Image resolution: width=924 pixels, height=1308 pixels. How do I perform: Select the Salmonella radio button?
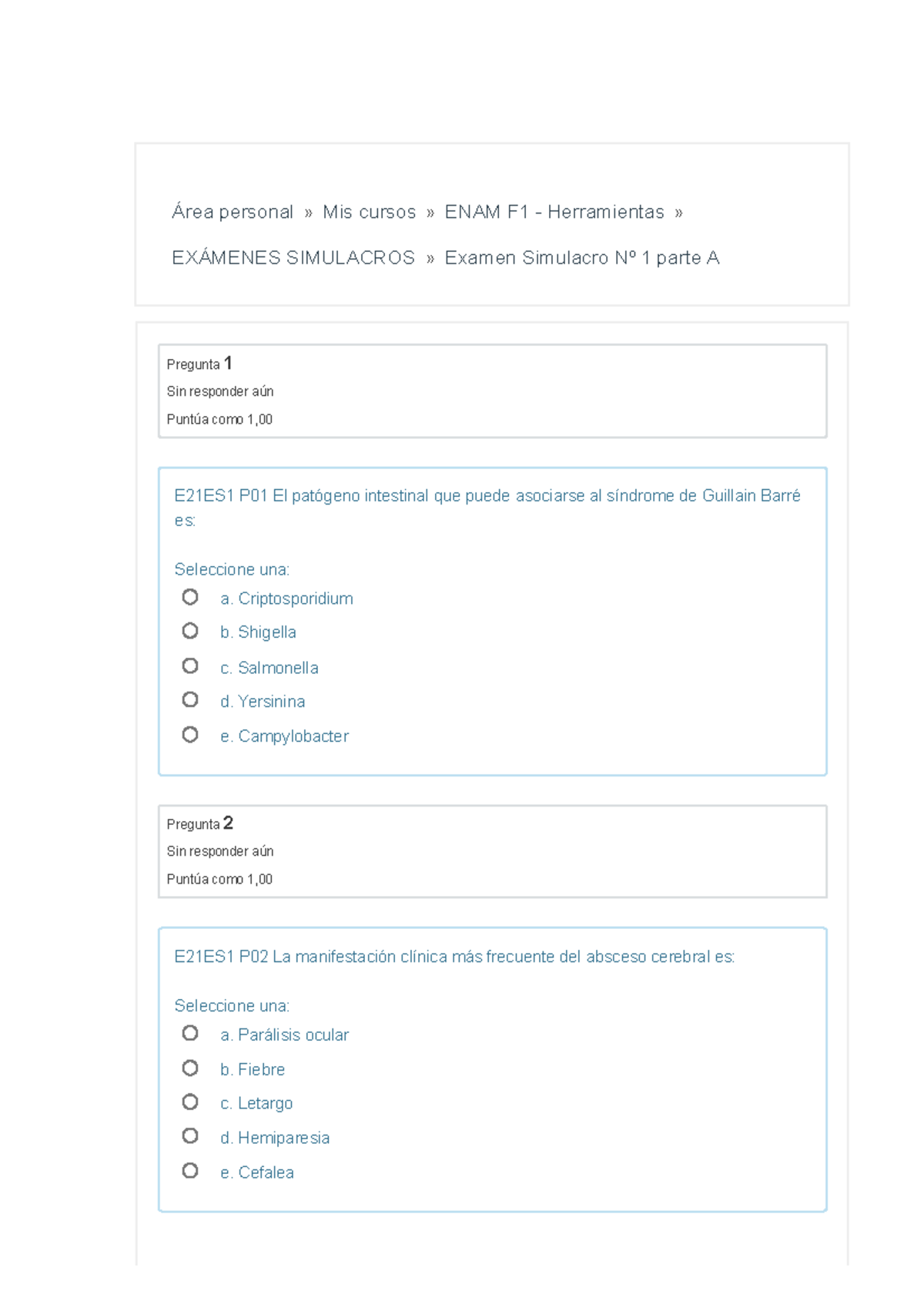pos(190,666)
